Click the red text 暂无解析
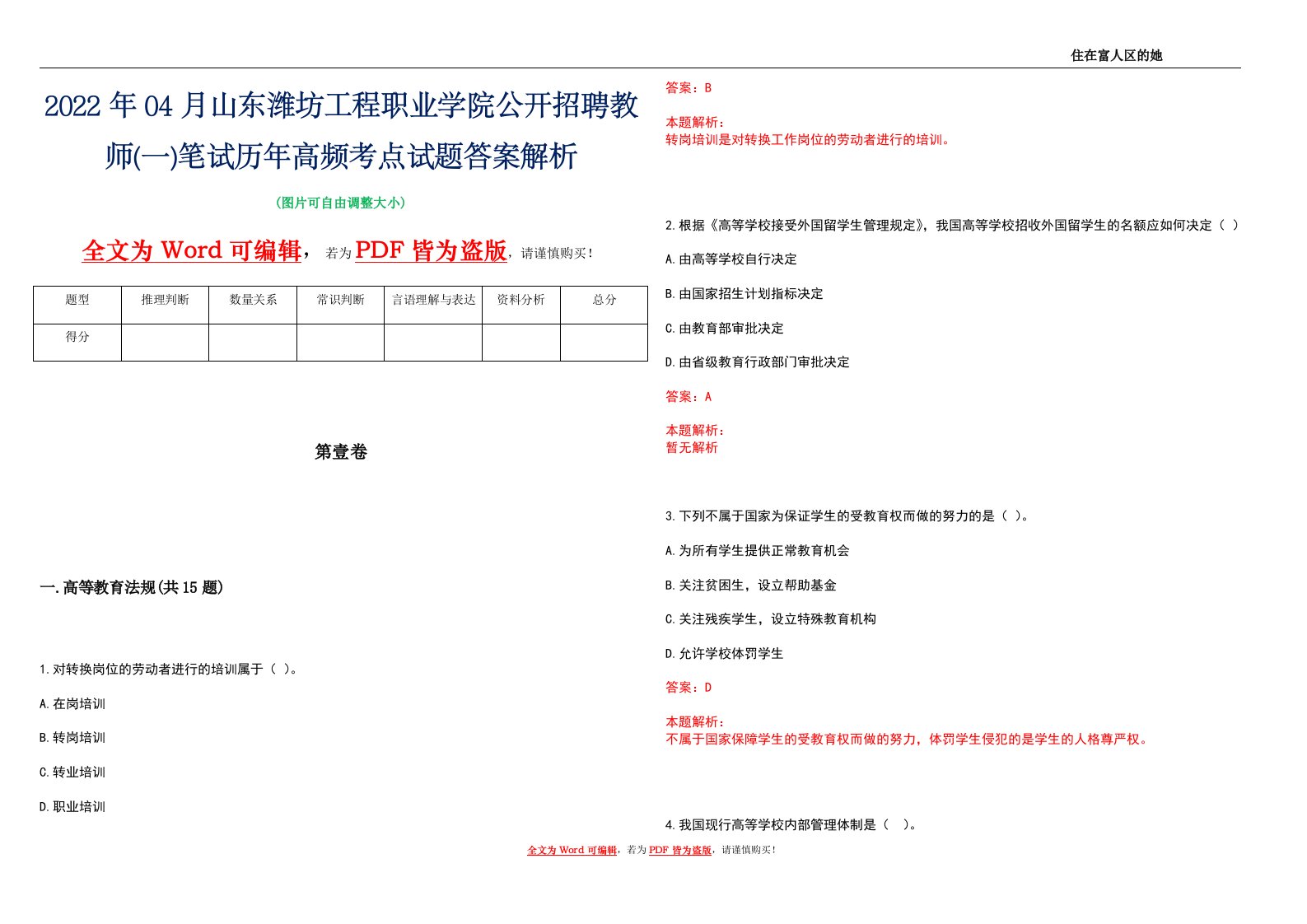The image size is (1307, 924). point(692,448)
